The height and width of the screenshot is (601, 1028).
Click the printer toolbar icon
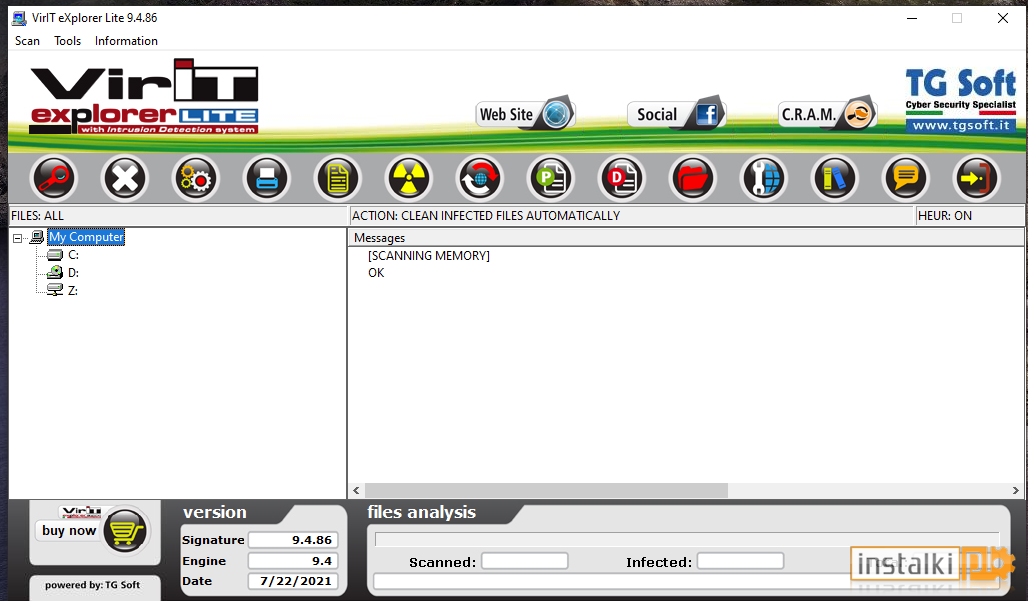coord(267,178)
